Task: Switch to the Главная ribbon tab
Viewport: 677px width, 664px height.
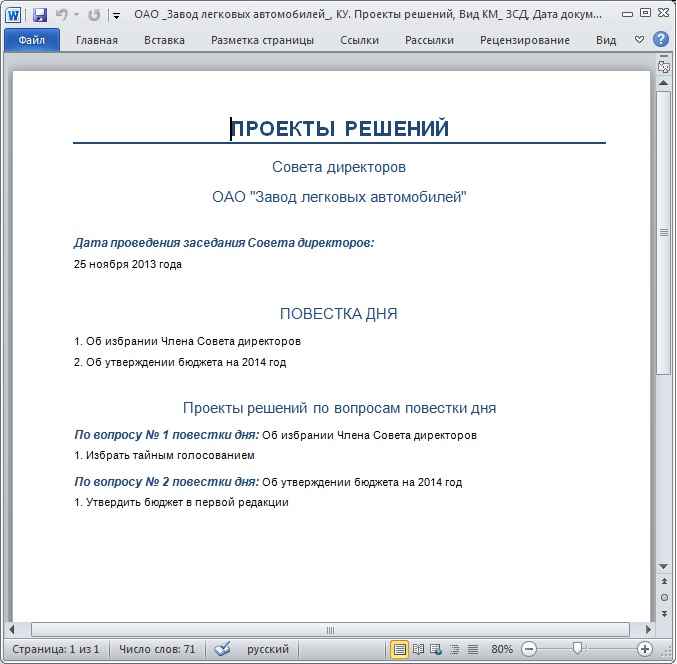Action: pos(97,40)
